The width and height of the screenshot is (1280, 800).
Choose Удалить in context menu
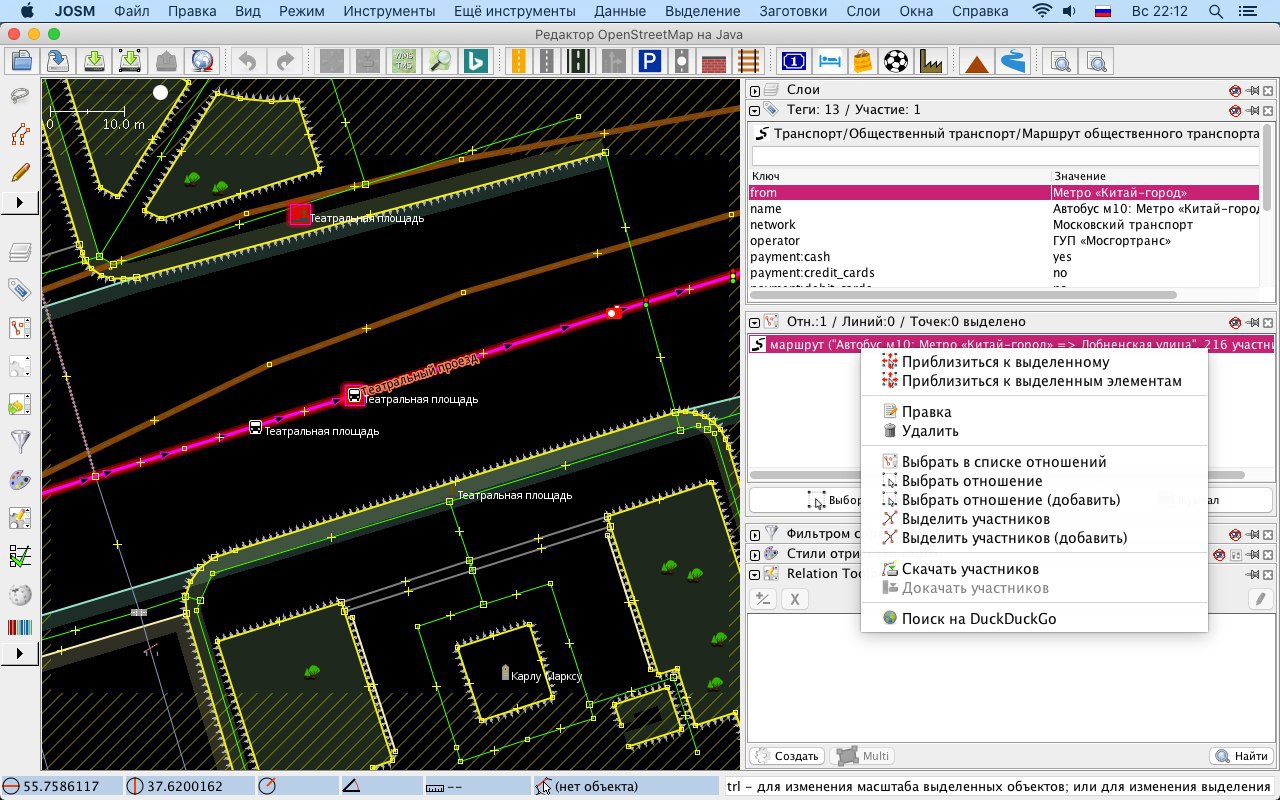coord(1034,431)
